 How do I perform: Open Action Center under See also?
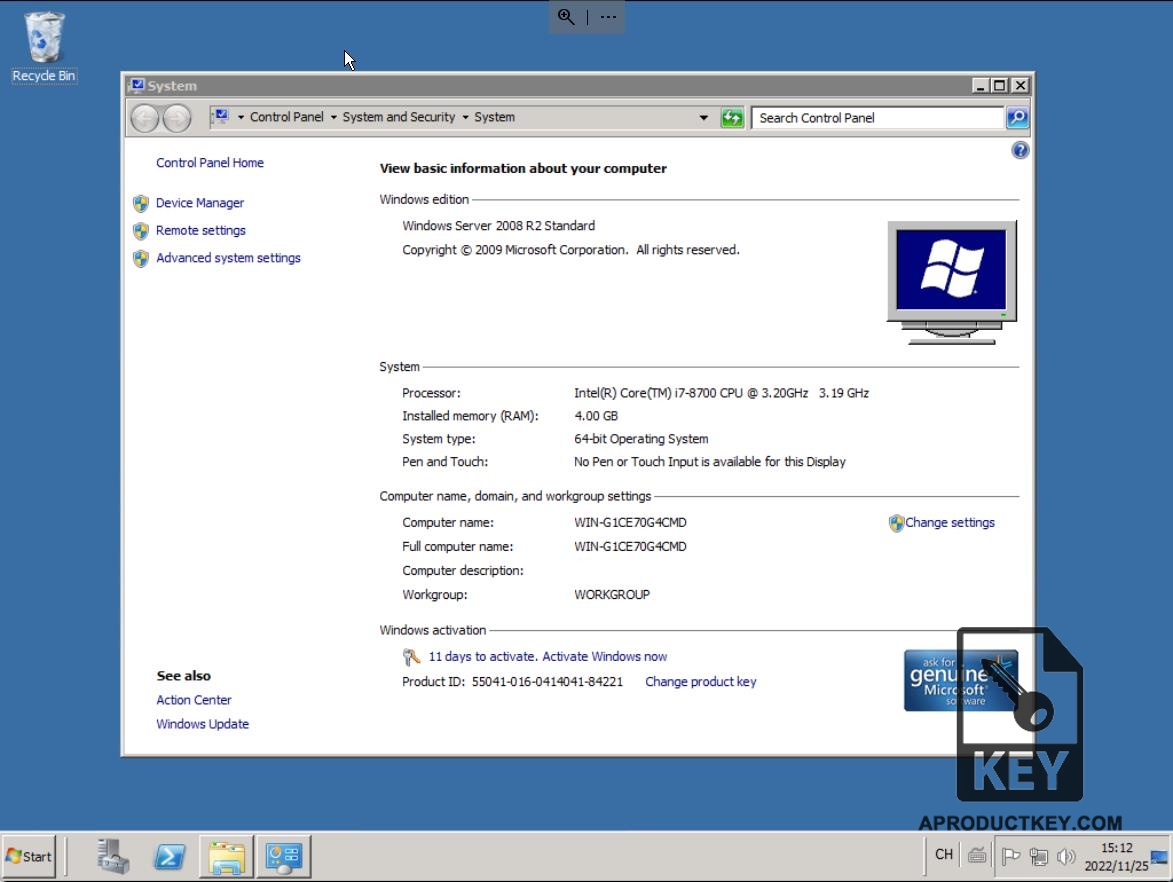[194, 699]
